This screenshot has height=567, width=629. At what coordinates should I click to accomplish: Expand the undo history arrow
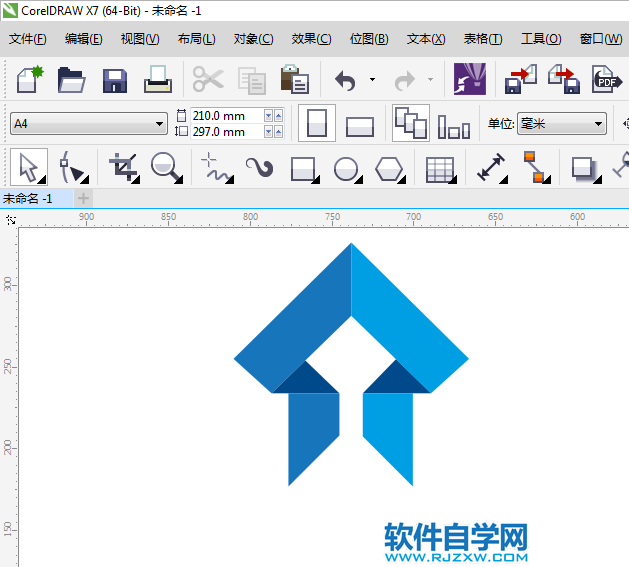(x=372, y=79)
